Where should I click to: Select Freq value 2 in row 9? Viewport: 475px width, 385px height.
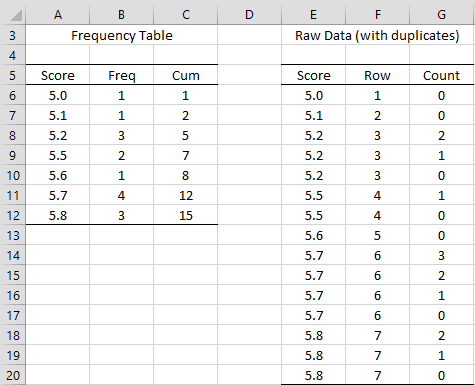(121, 155)
